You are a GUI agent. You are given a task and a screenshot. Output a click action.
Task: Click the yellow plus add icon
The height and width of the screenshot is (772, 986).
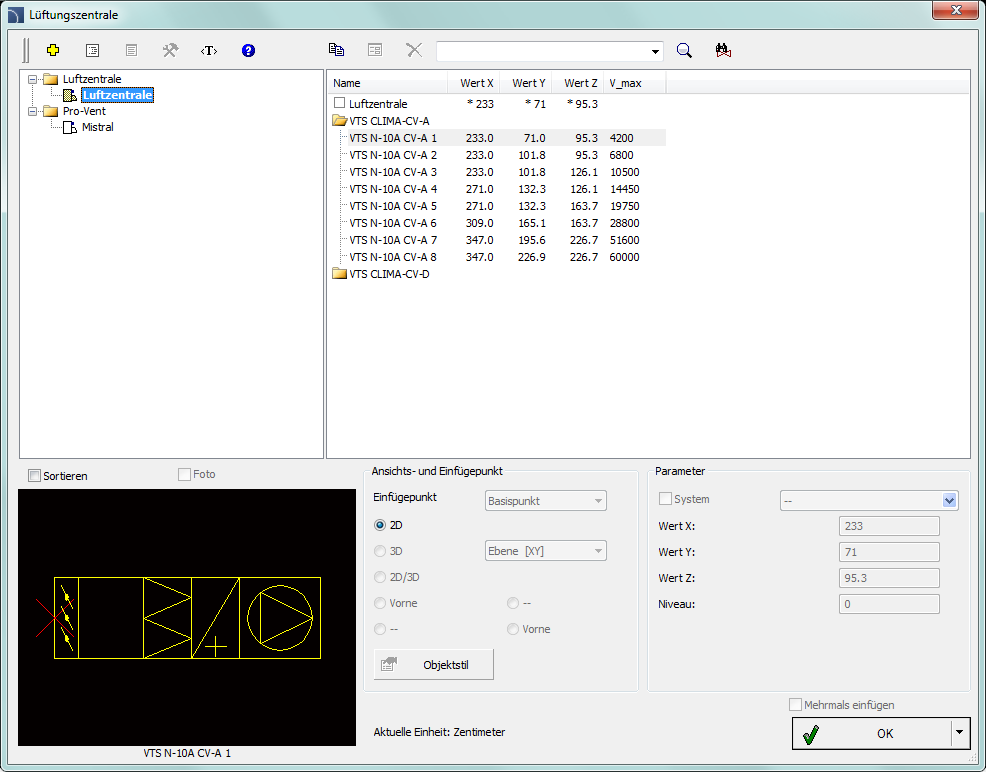pos(53,50)
